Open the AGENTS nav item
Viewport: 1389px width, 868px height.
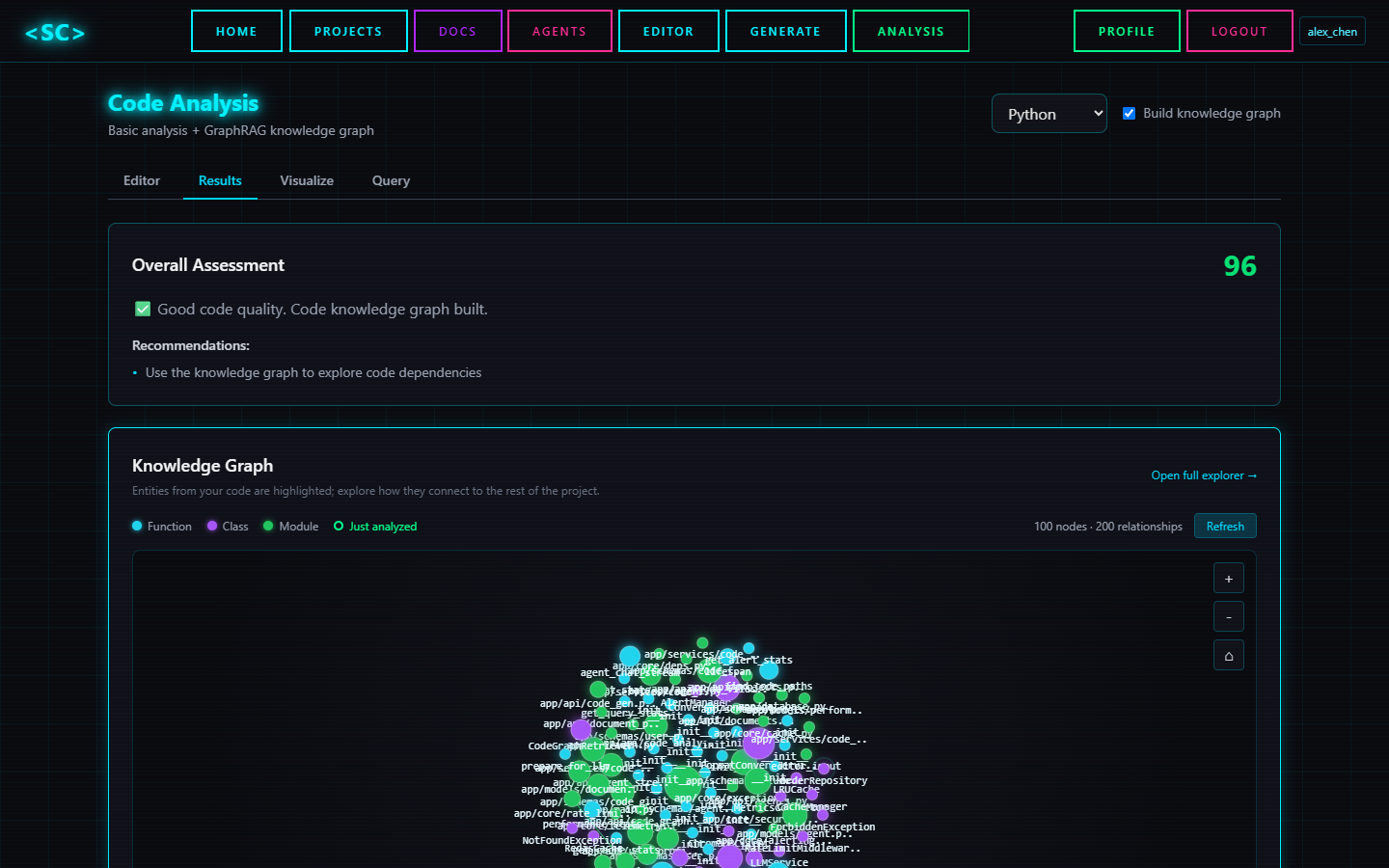(x=559, y=31)
